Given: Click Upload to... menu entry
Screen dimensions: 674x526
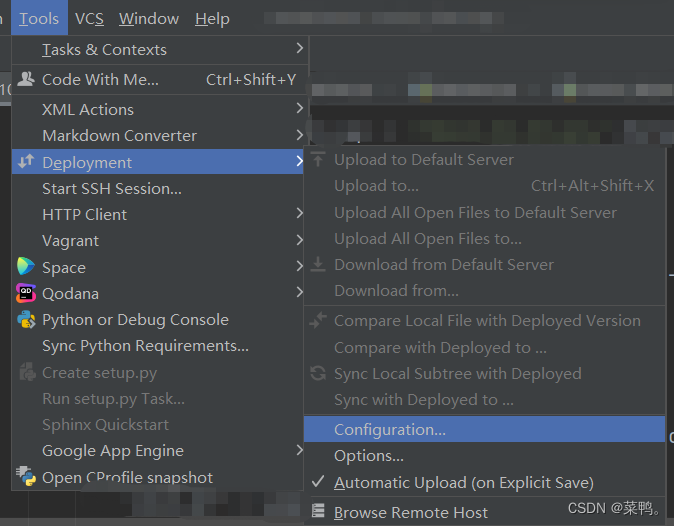Looking at the screenshot, I should (484, 186).
